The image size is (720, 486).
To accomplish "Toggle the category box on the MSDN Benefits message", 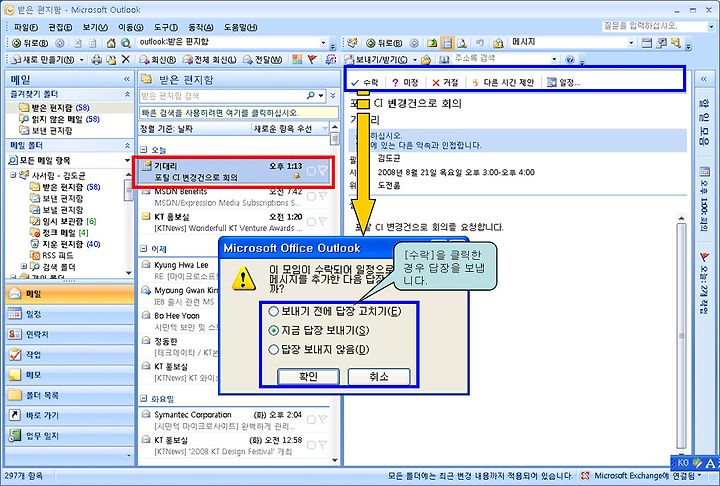I will 311,197.
